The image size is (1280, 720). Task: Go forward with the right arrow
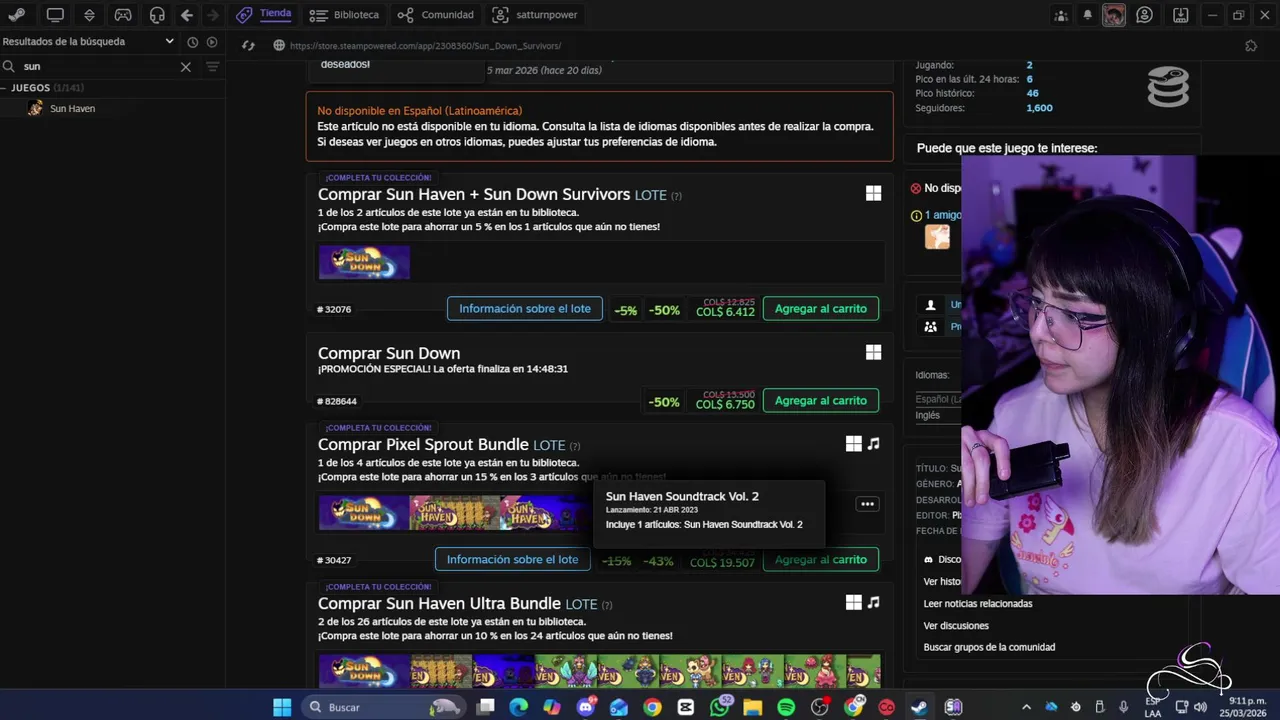coord(212,15)
